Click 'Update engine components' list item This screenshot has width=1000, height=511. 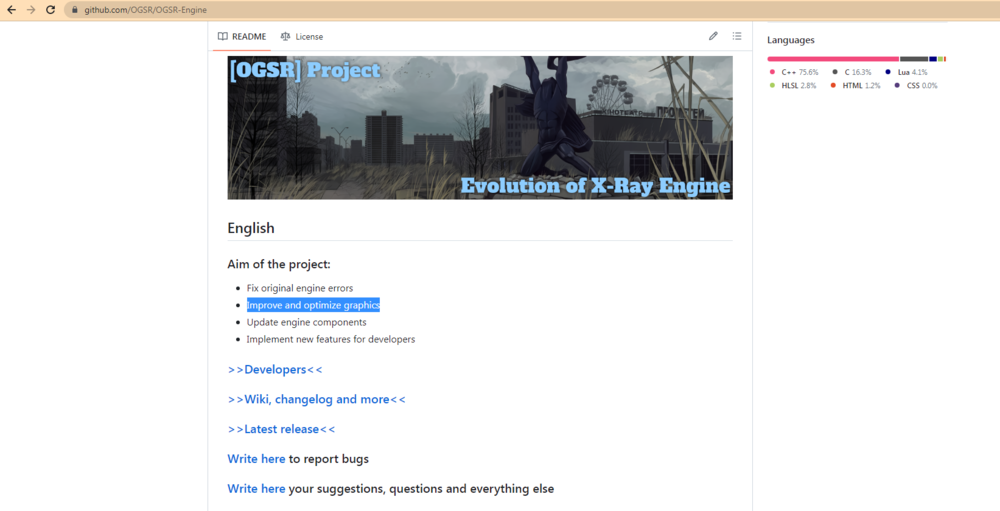pos(307,322)
